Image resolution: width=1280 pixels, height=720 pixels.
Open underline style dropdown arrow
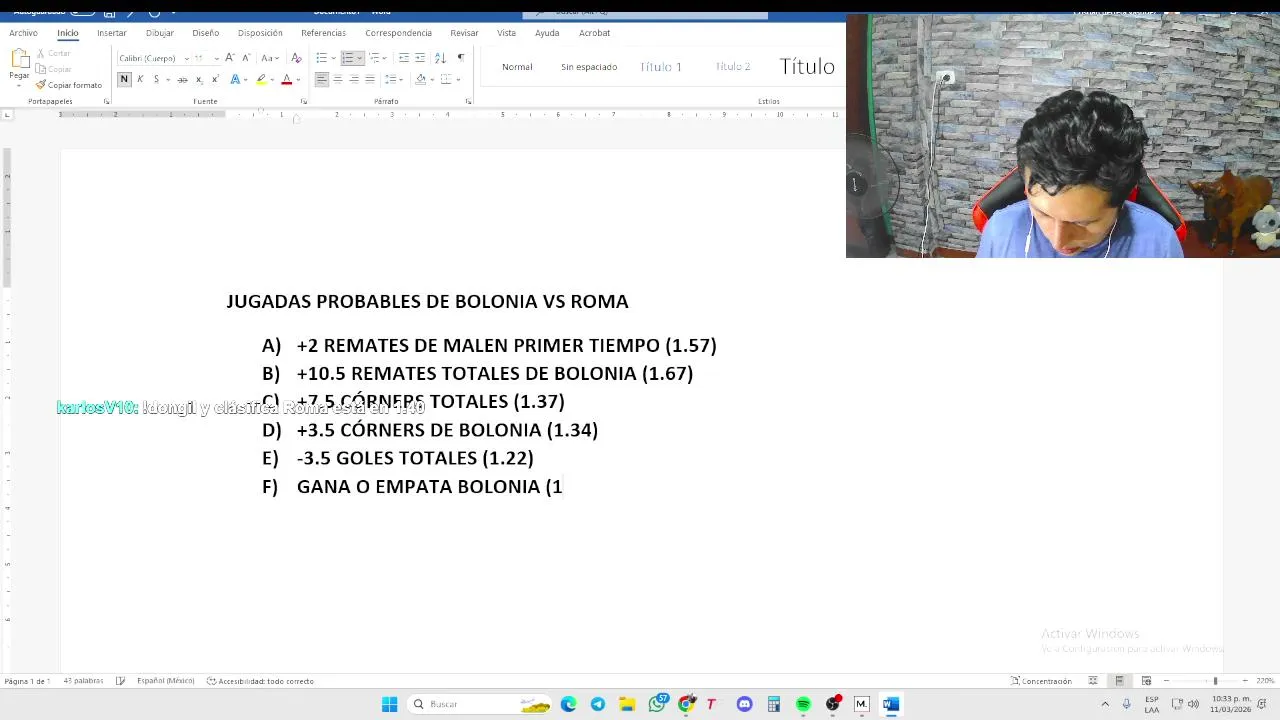click(167, 79)
